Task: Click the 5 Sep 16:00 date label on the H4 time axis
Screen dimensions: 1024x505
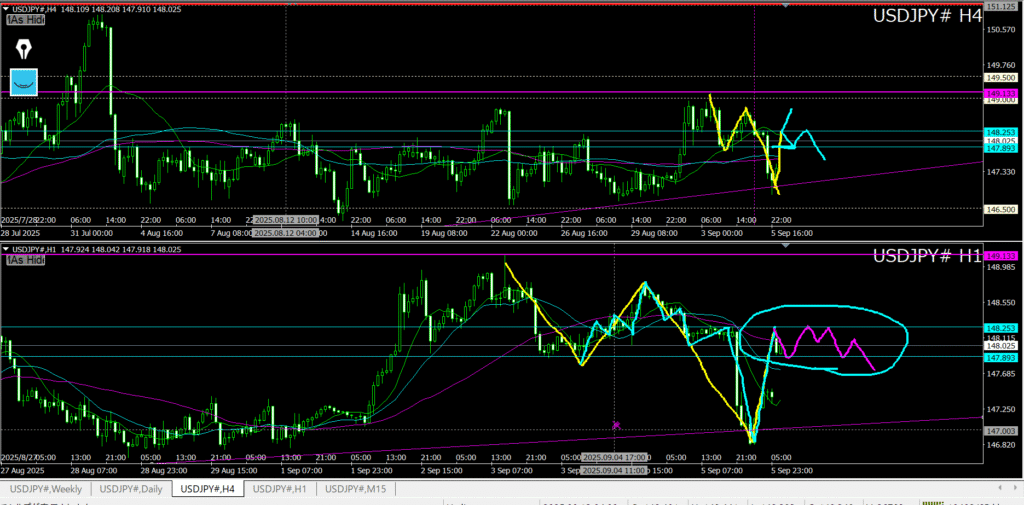Action: (791, 233)
